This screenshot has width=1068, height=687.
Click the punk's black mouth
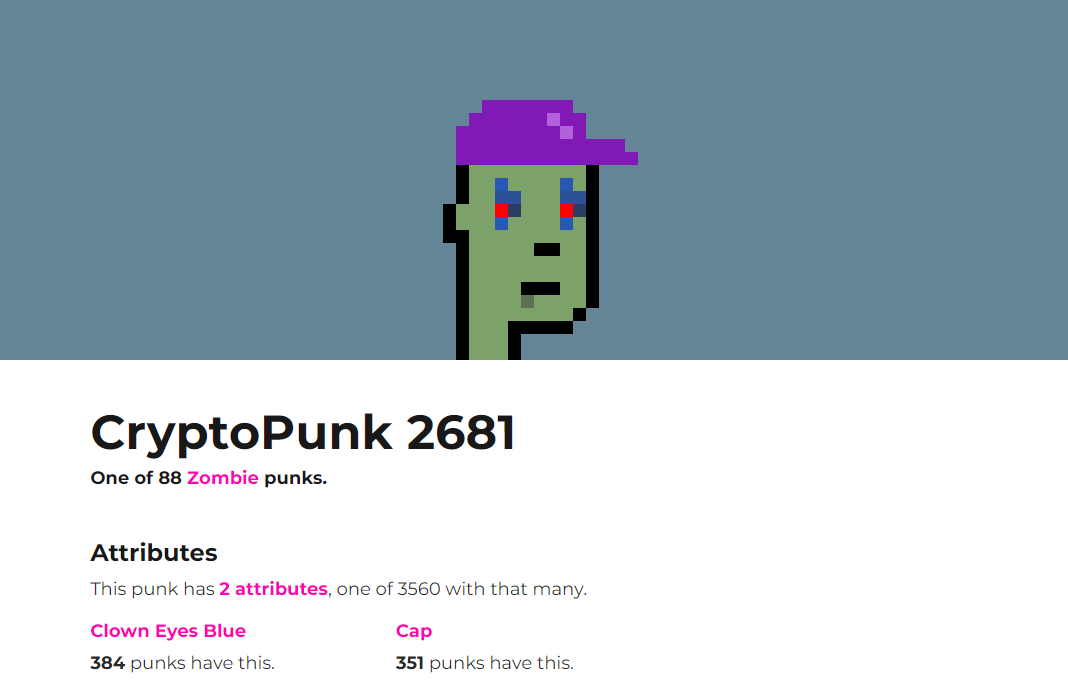pos(541,289)
